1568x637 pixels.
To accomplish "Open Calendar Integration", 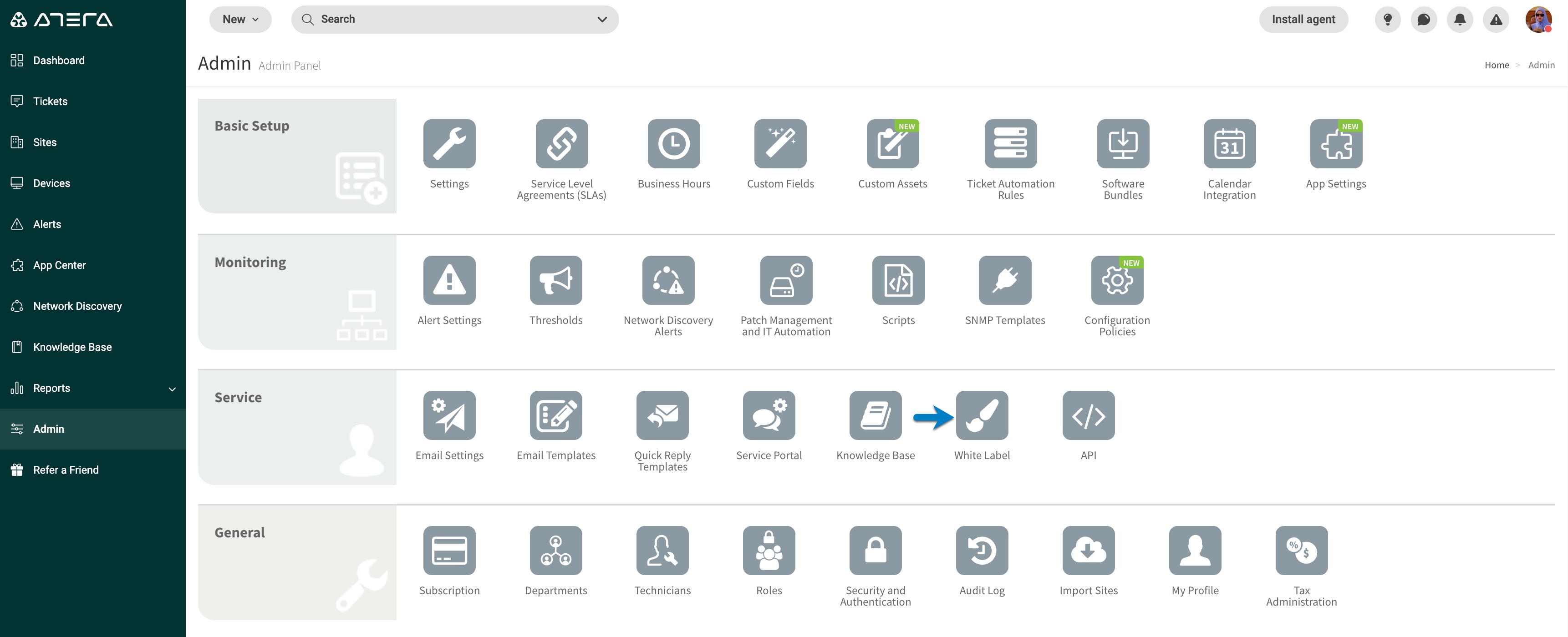I will (x=1230, y=144).
